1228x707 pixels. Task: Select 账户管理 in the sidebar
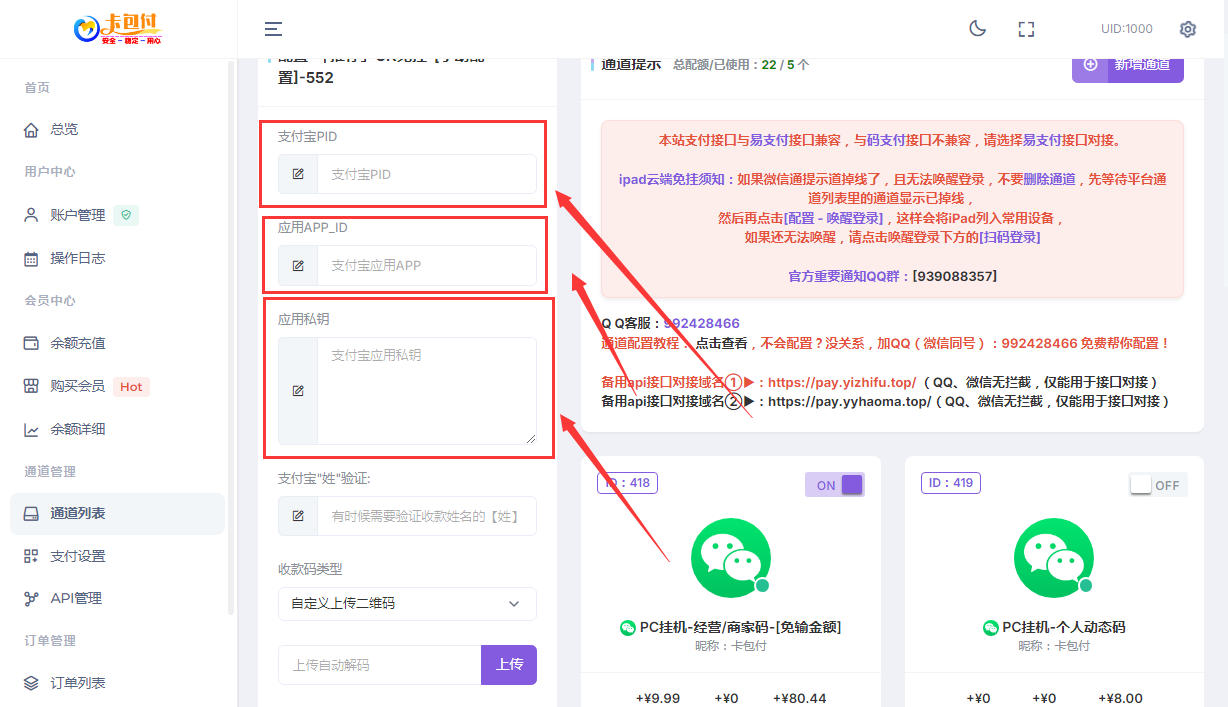click(72, 214)
